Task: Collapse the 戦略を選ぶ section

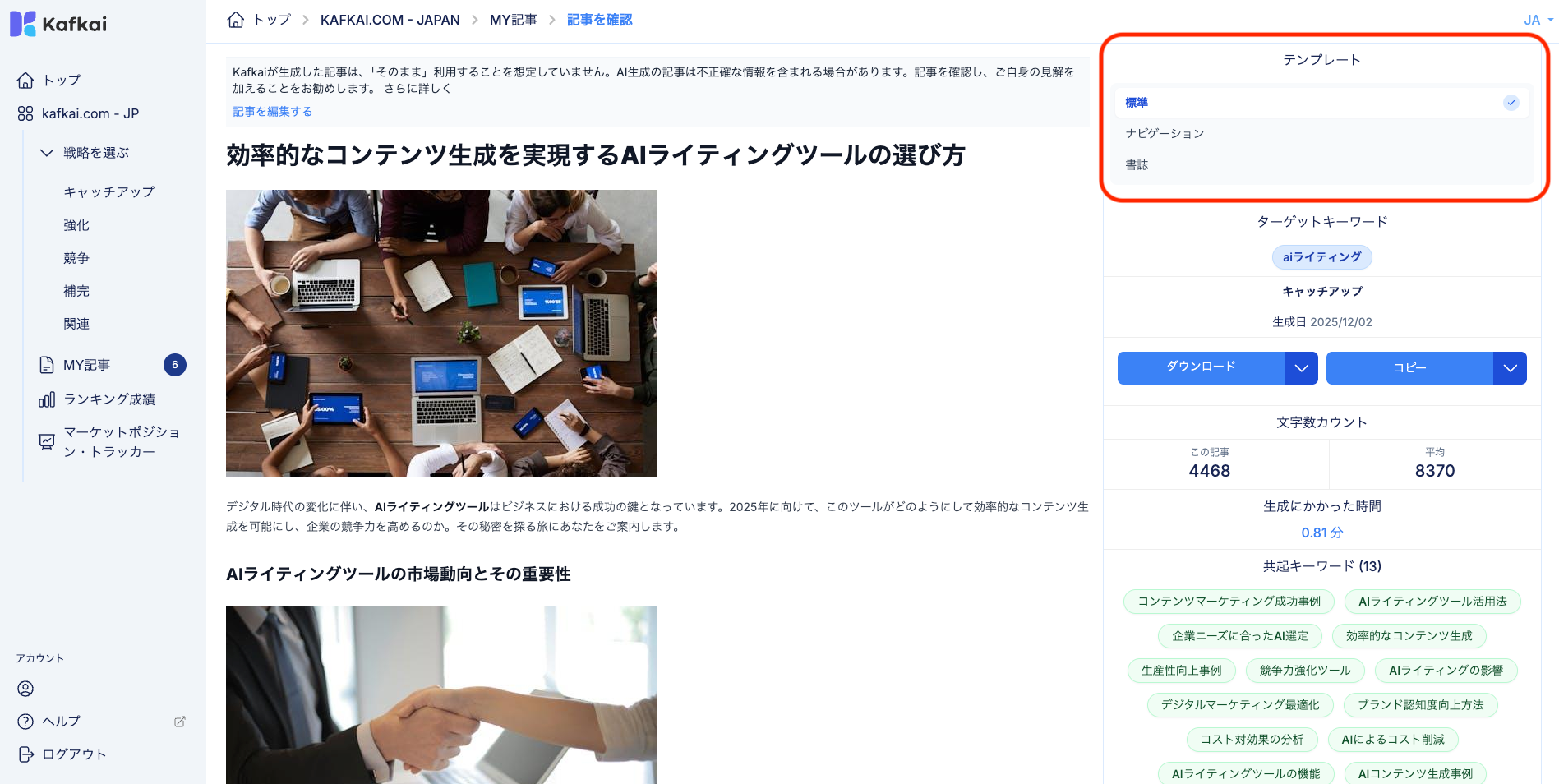Action: [x=47, y=153]
